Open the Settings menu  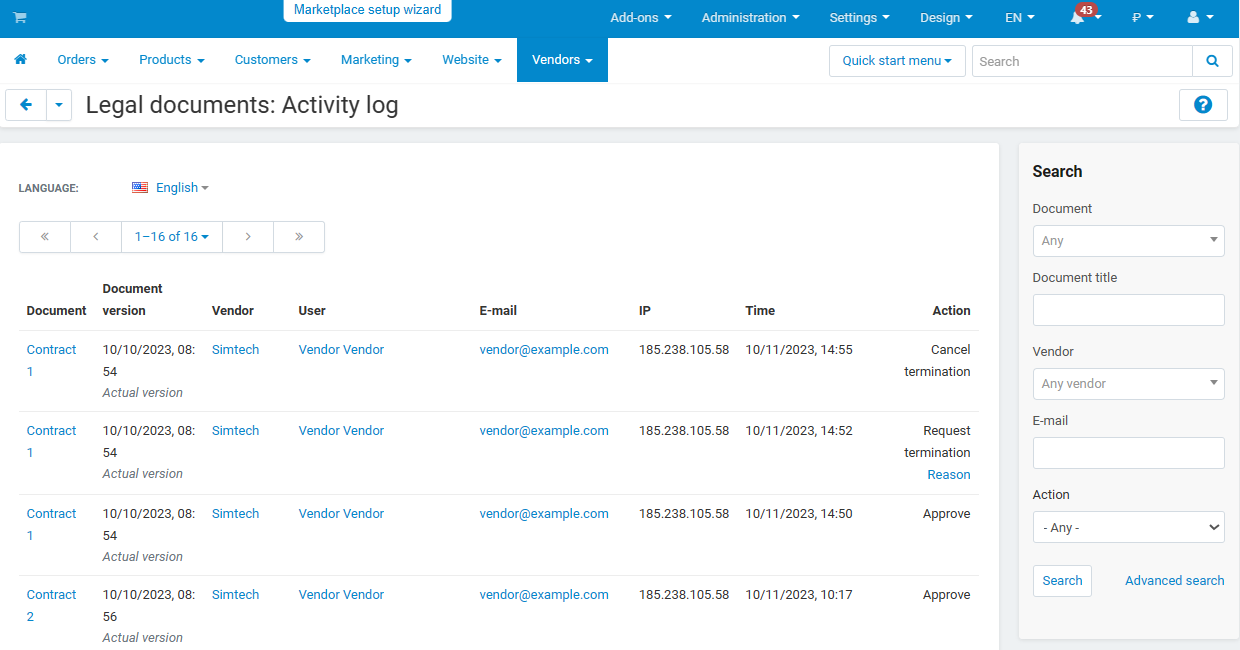click(860, 18)
